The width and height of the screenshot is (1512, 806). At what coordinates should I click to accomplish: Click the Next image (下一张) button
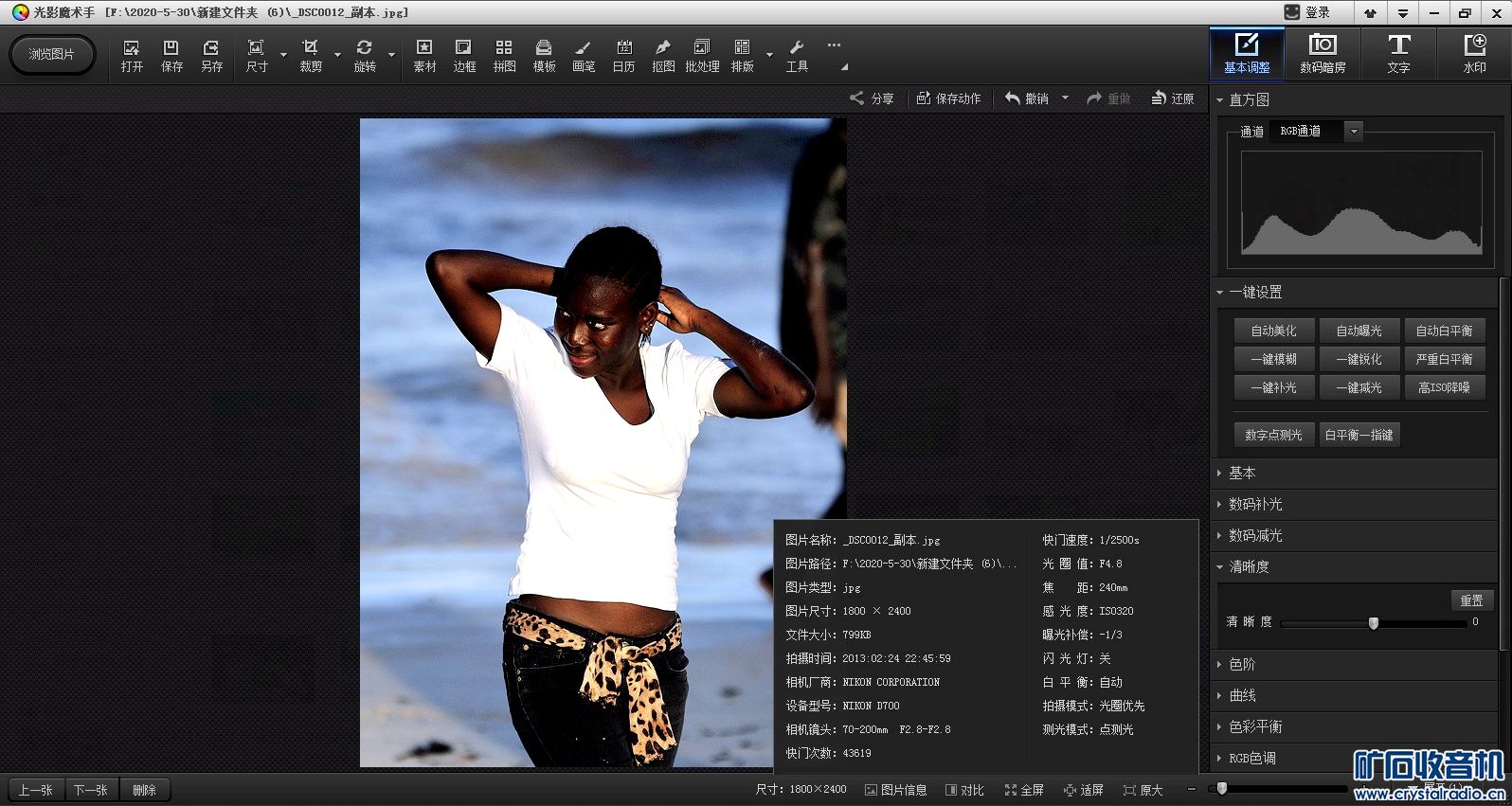(x=91, y=790)
